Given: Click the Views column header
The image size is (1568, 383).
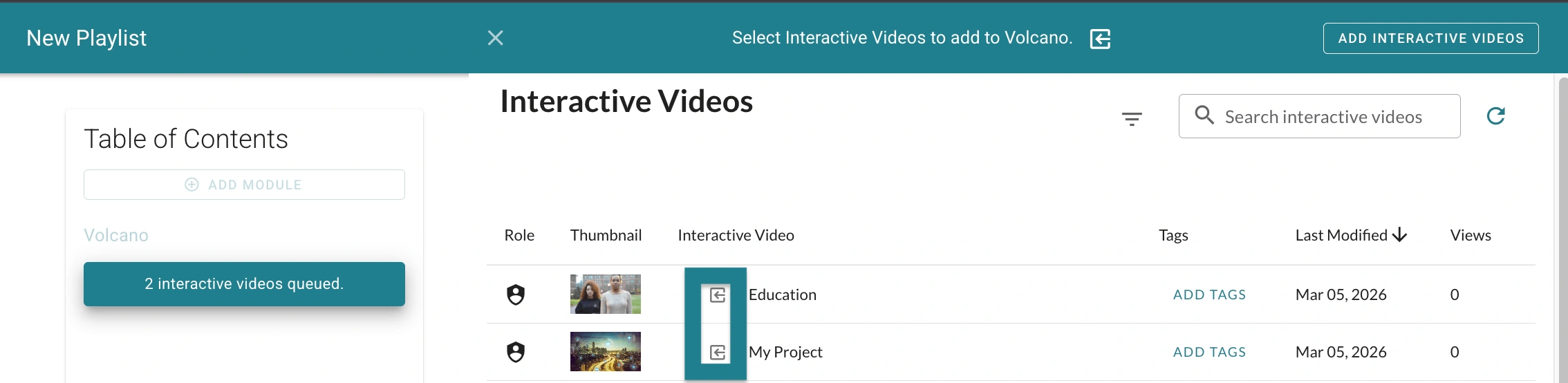Looking at the screenshot, I should pyautogui.click(x=1471, y=235).
